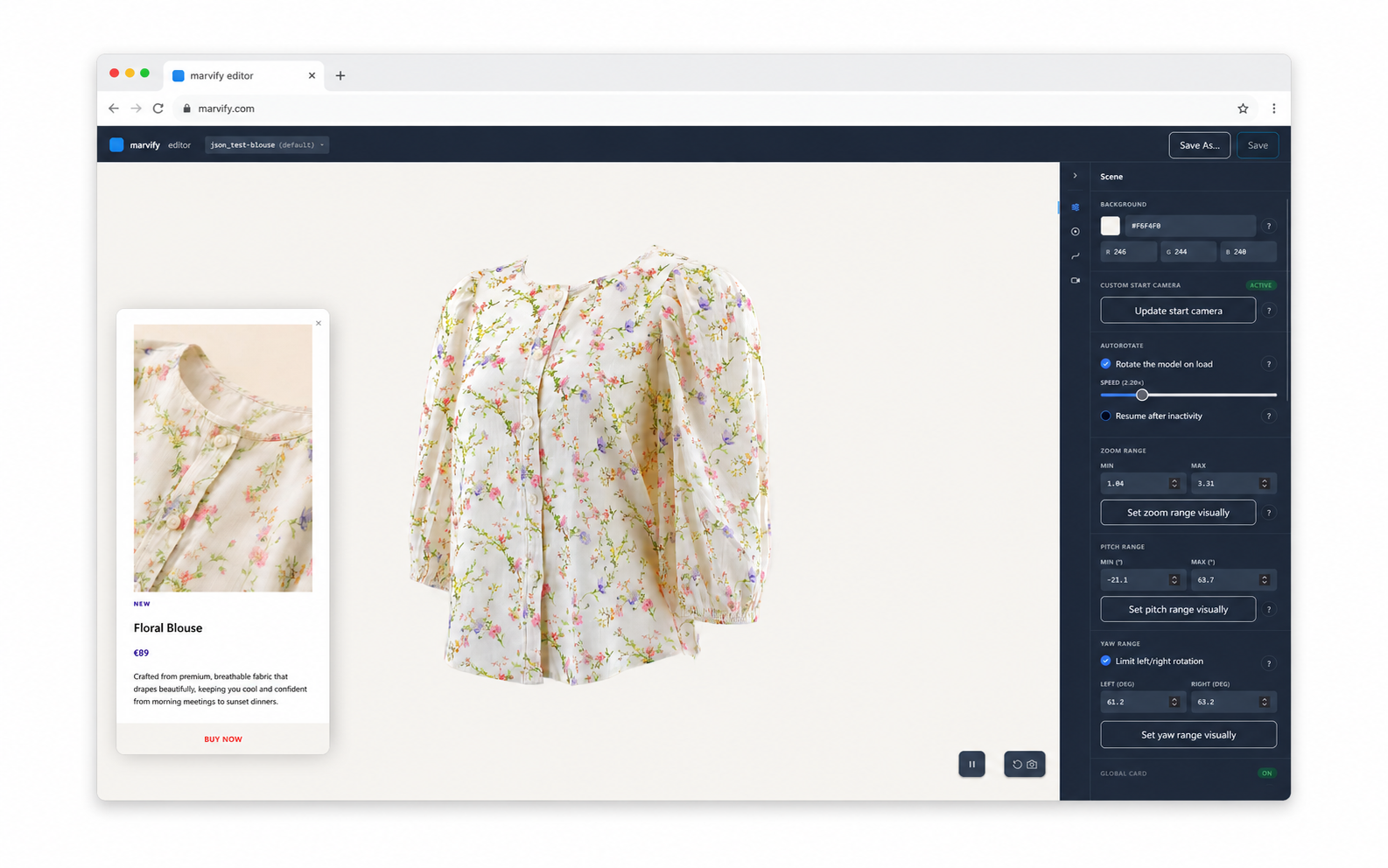The width and height of the screenshot is (1388, 868).
Task: Pause the model autorotation in the viewer
Action: (x=971, y=764)
